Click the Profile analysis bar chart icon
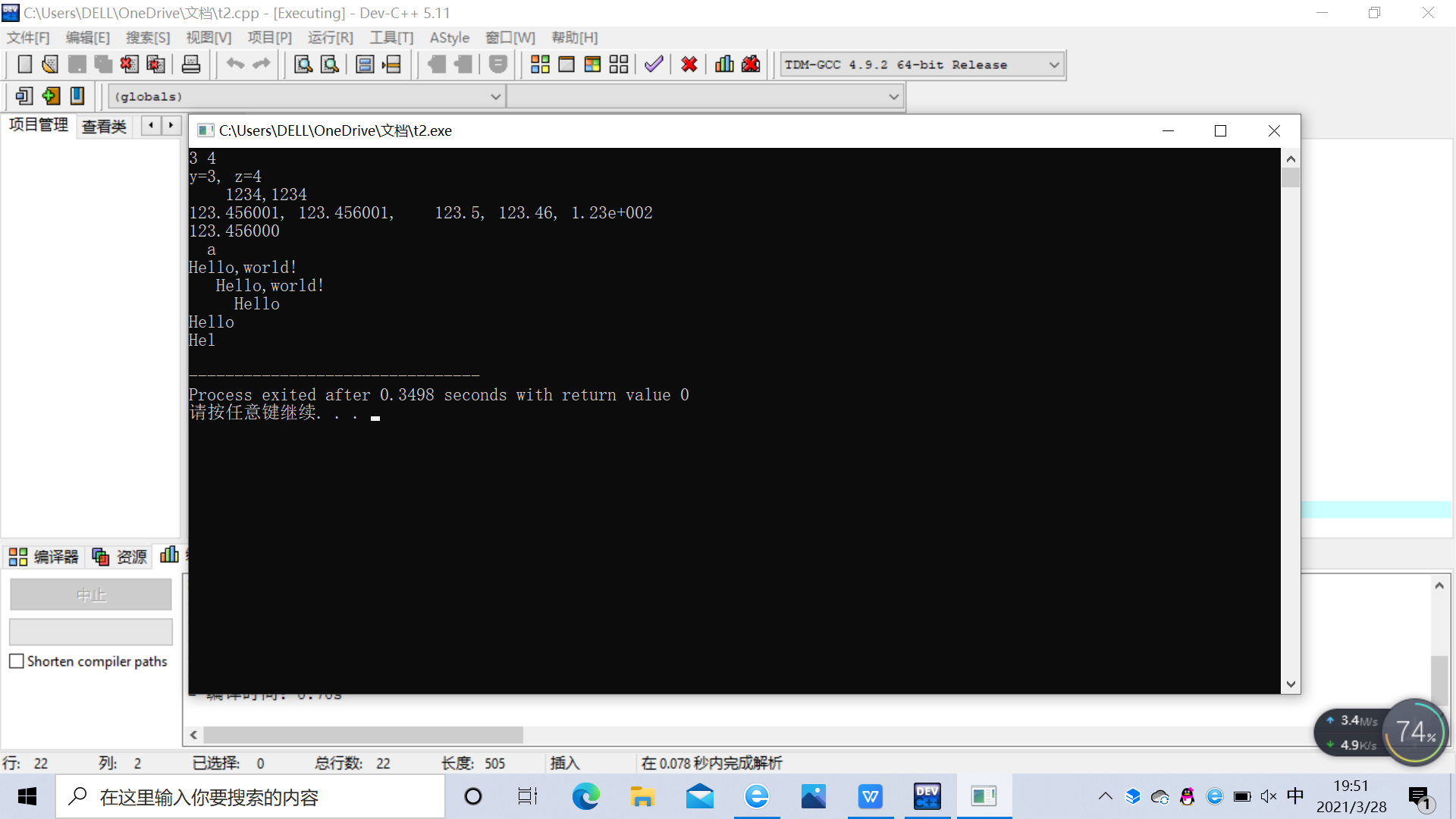This screenshot has width=1456, height=819. [x=724, y=64]
